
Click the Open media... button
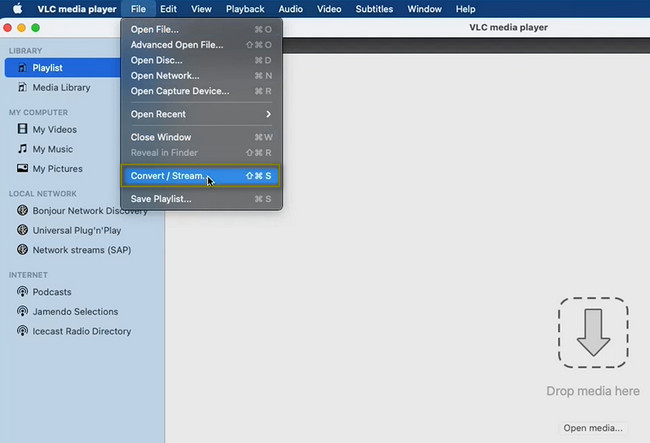pyautogui.click(x=593, y=428)
